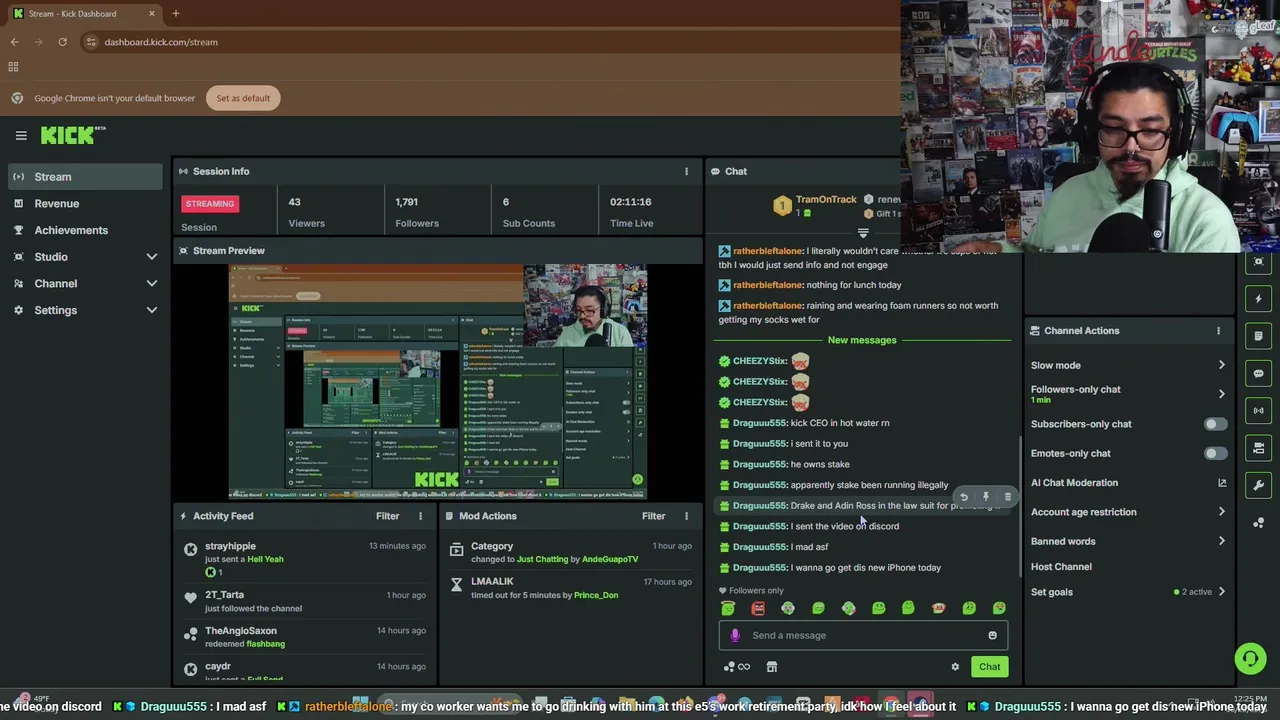1280x720 pixels.
Task: Open Slow mode options
Action: tap(1128, 366)
